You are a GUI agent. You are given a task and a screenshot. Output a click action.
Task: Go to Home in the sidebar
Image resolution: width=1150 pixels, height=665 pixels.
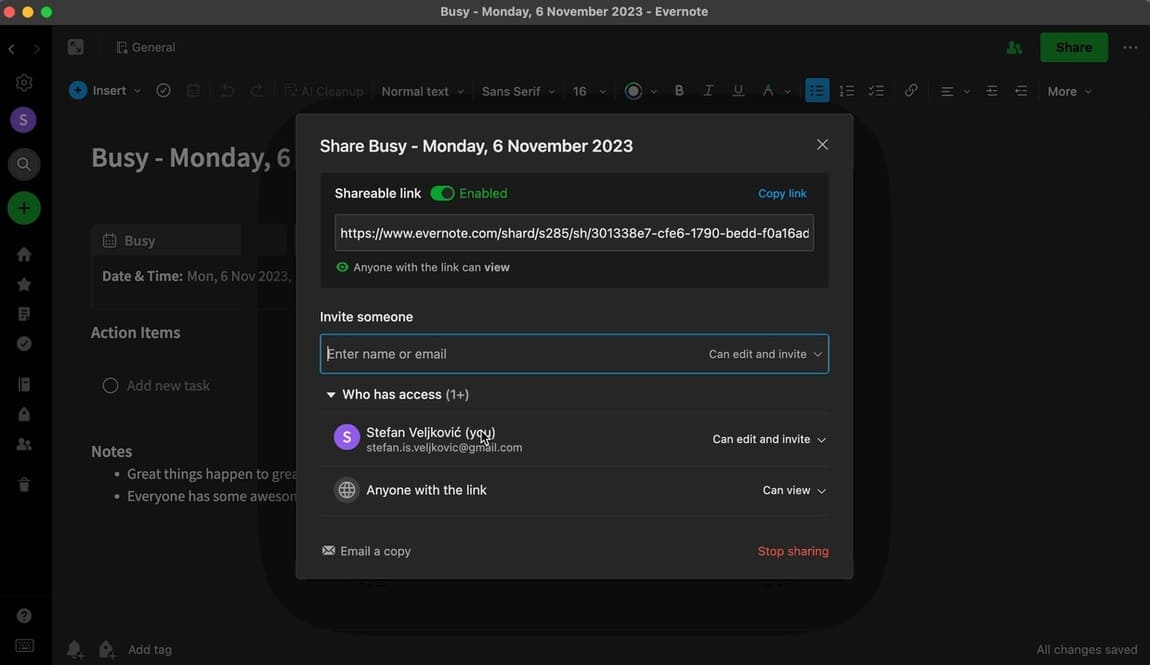pos(24,254)
